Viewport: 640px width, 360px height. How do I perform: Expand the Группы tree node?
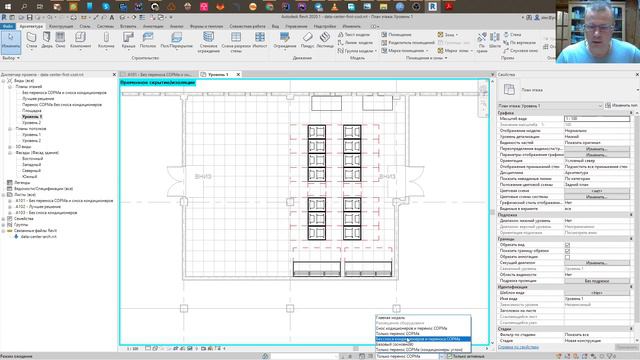[4, 225]
